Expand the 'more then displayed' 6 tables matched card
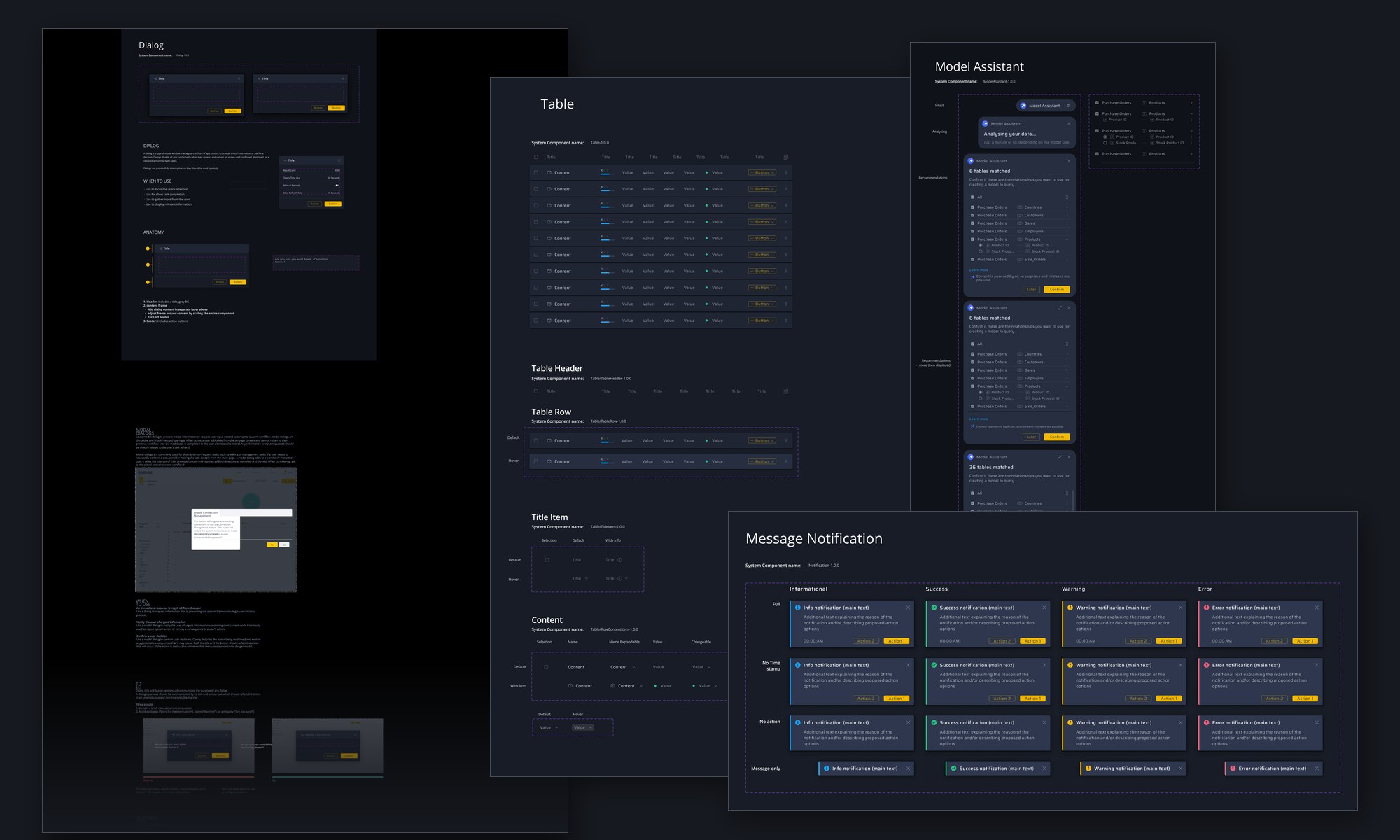Viewport: 1400px width, 840px height. click(1060, 308)
